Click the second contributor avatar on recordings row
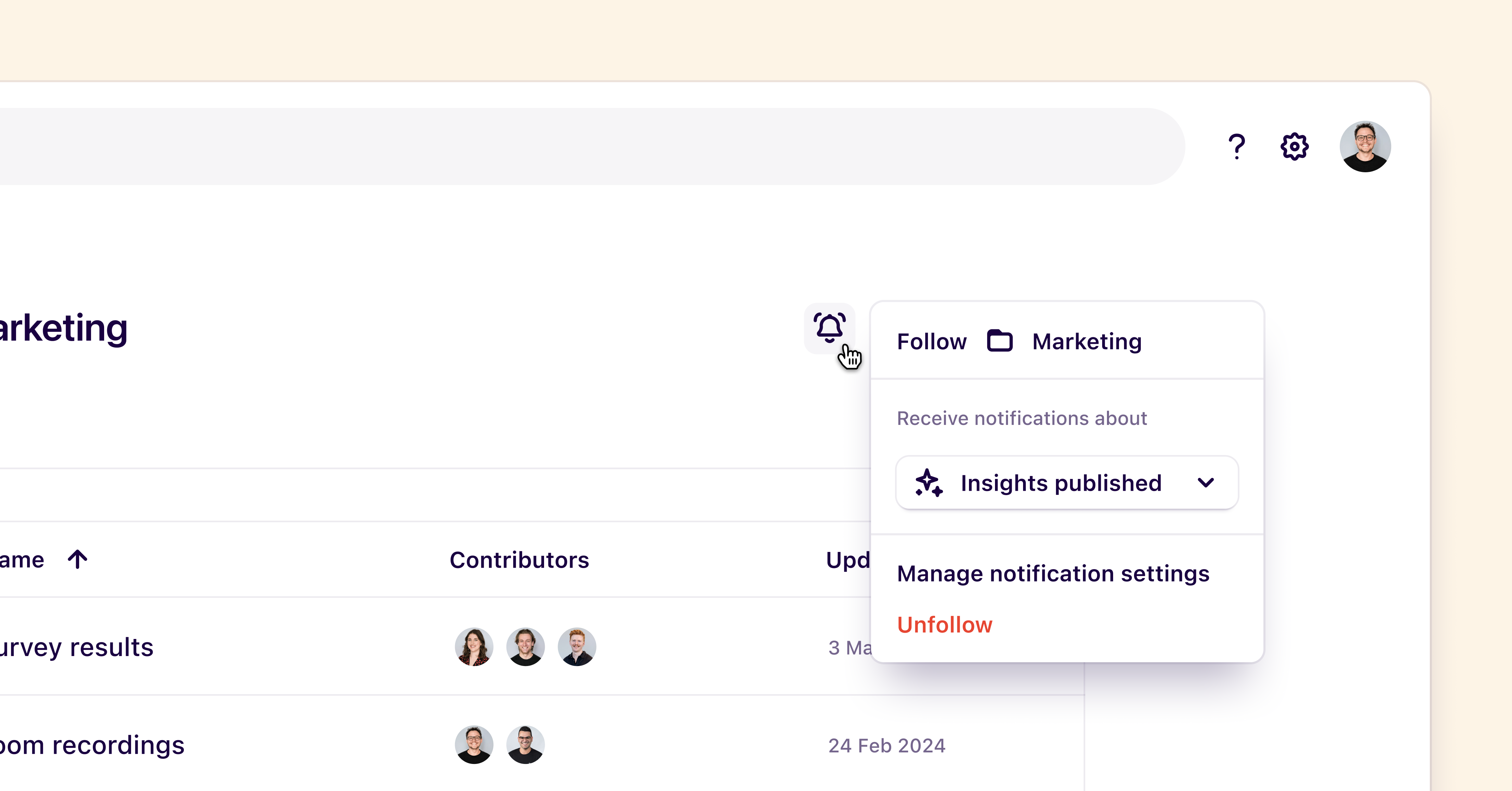This screenshot has width=1512, height=791. pyautogui.click(x=525, y=745)
